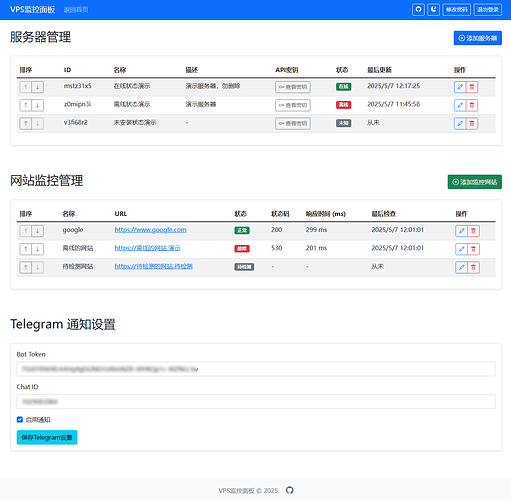This screenshot has height=500, width=511.
Task: Select the server name 未安装状态演示
Action: click(135, 123)
